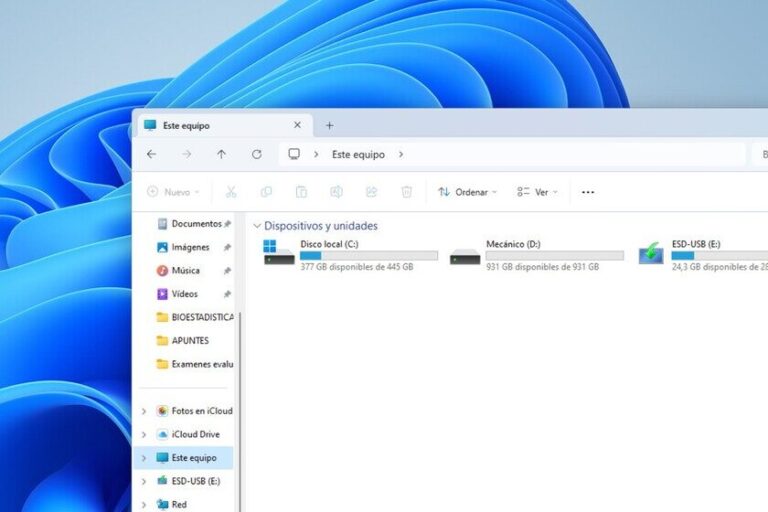Click chevron after Este equipo in address bar
768x512 pixels.
click(401, 154)
